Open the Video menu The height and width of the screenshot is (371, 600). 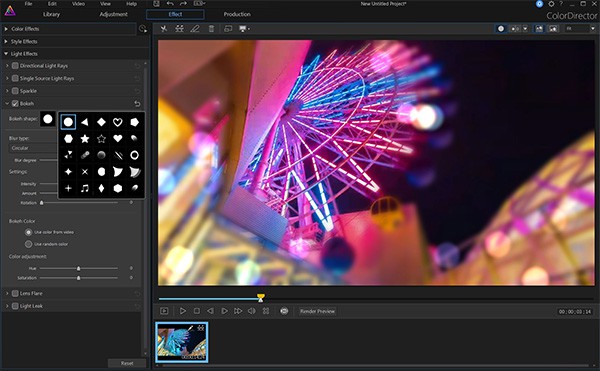coord(78,4)
